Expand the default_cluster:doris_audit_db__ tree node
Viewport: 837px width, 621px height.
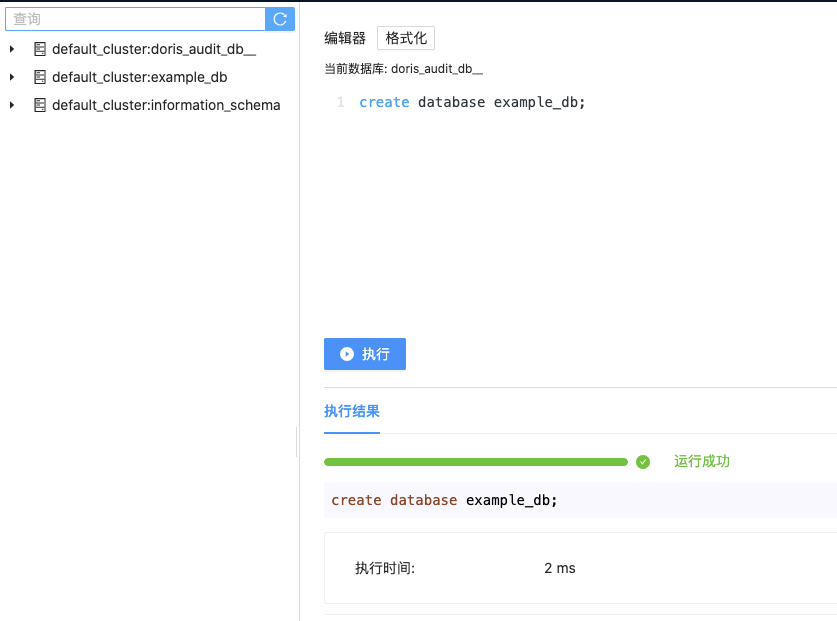click(x=12, y=49)
